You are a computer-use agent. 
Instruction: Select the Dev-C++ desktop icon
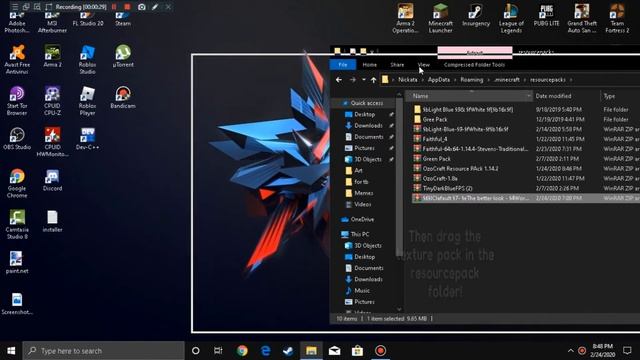click(87, 139)
